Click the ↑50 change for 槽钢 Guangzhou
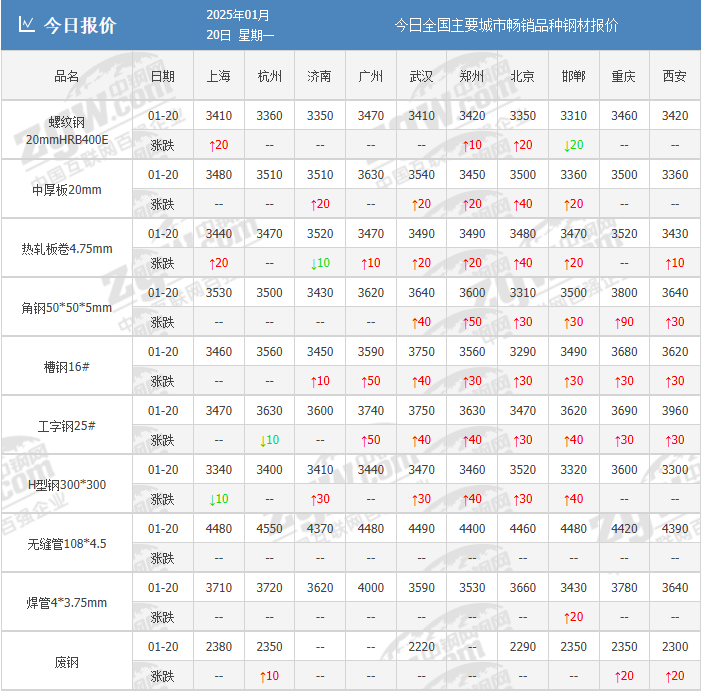Viewport: 702px width, 692px height. point(371,381)
